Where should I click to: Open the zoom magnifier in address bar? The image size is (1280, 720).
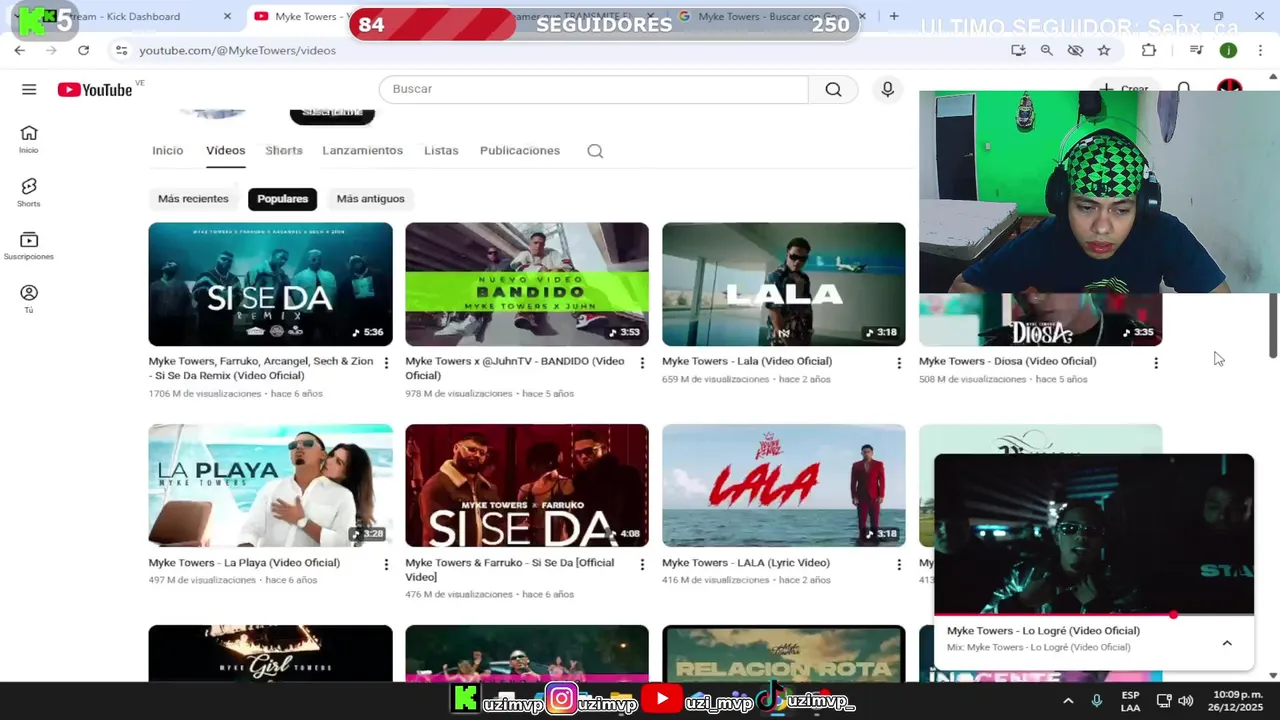(x=1046, y=50)
